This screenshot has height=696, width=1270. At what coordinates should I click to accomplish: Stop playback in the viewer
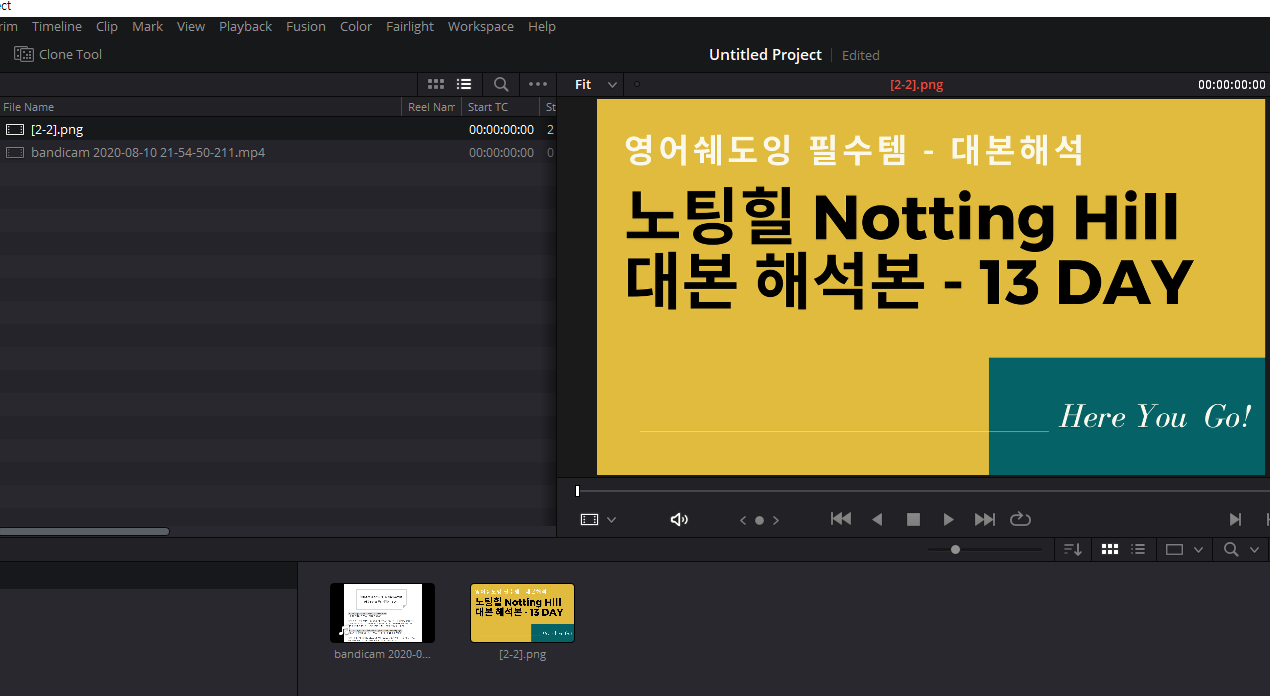point(913,519)
